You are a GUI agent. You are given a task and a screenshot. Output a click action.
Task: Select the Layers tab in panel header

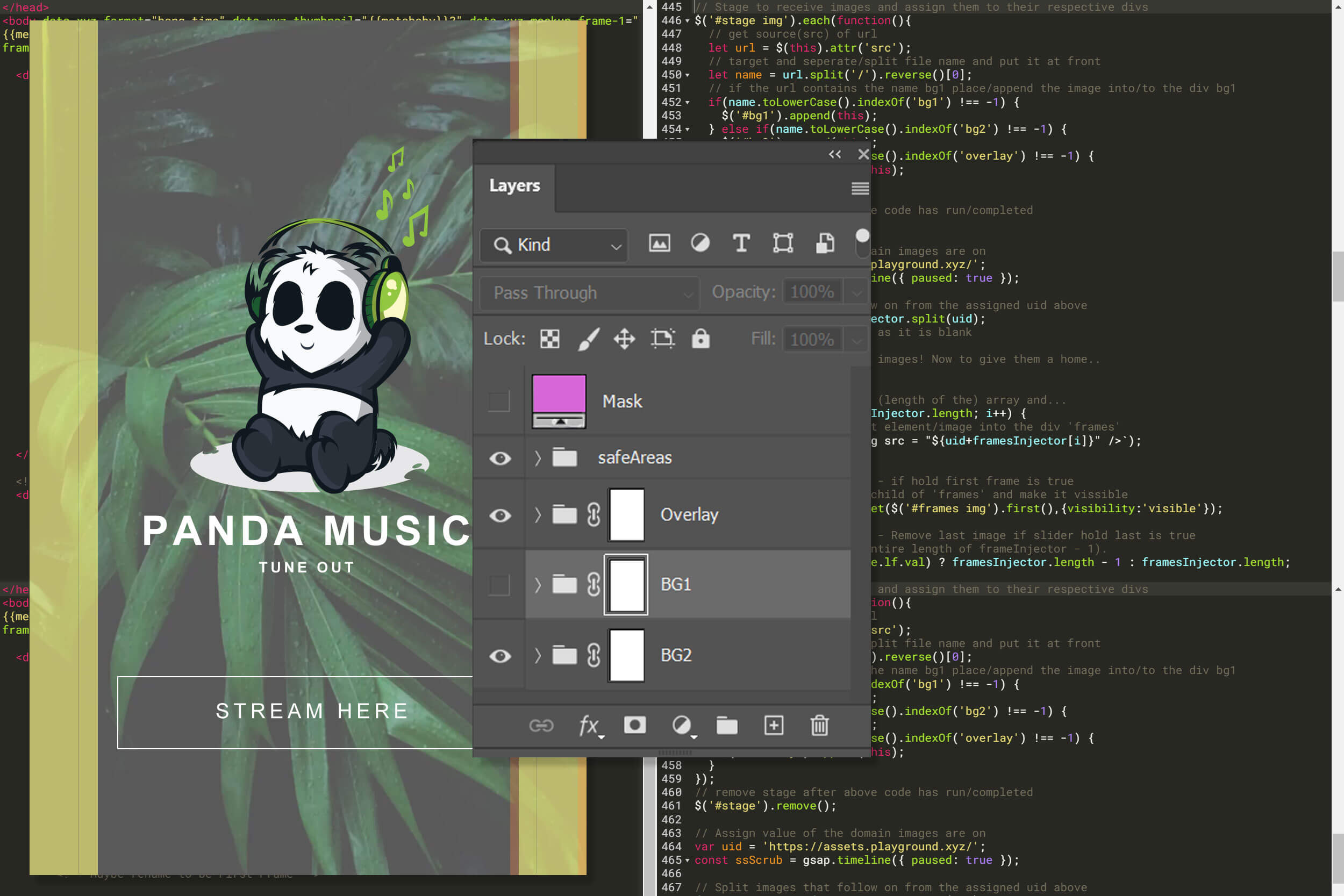coord(513,184)
